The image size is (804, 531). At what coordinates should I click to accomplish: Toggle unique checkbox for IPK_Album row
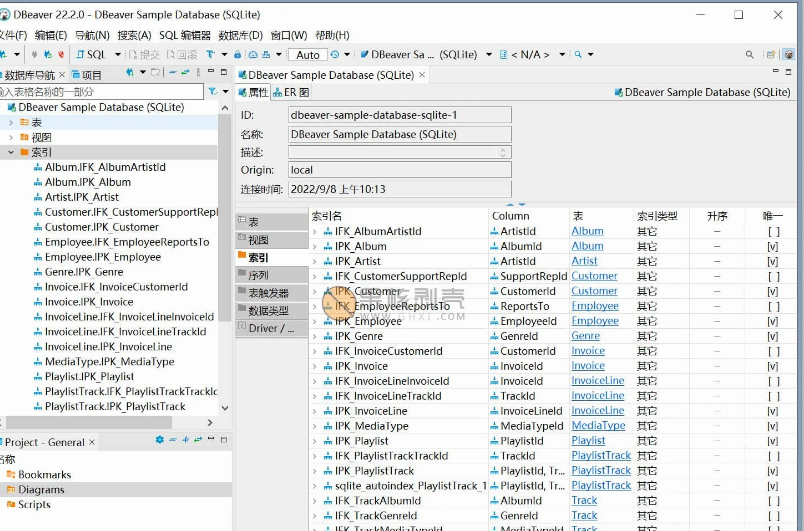[x=773, y=247]
